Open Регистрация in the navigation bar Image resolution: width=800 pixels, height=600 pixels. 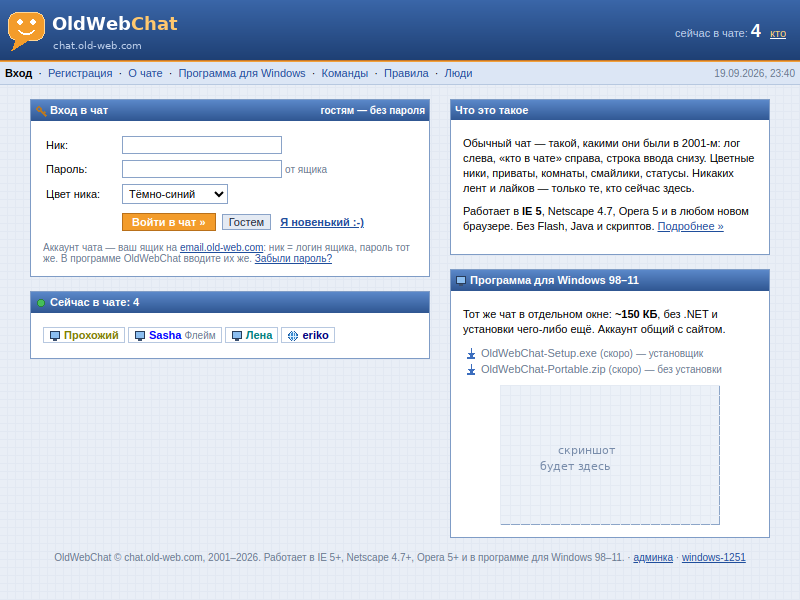[x=80, y=73]
